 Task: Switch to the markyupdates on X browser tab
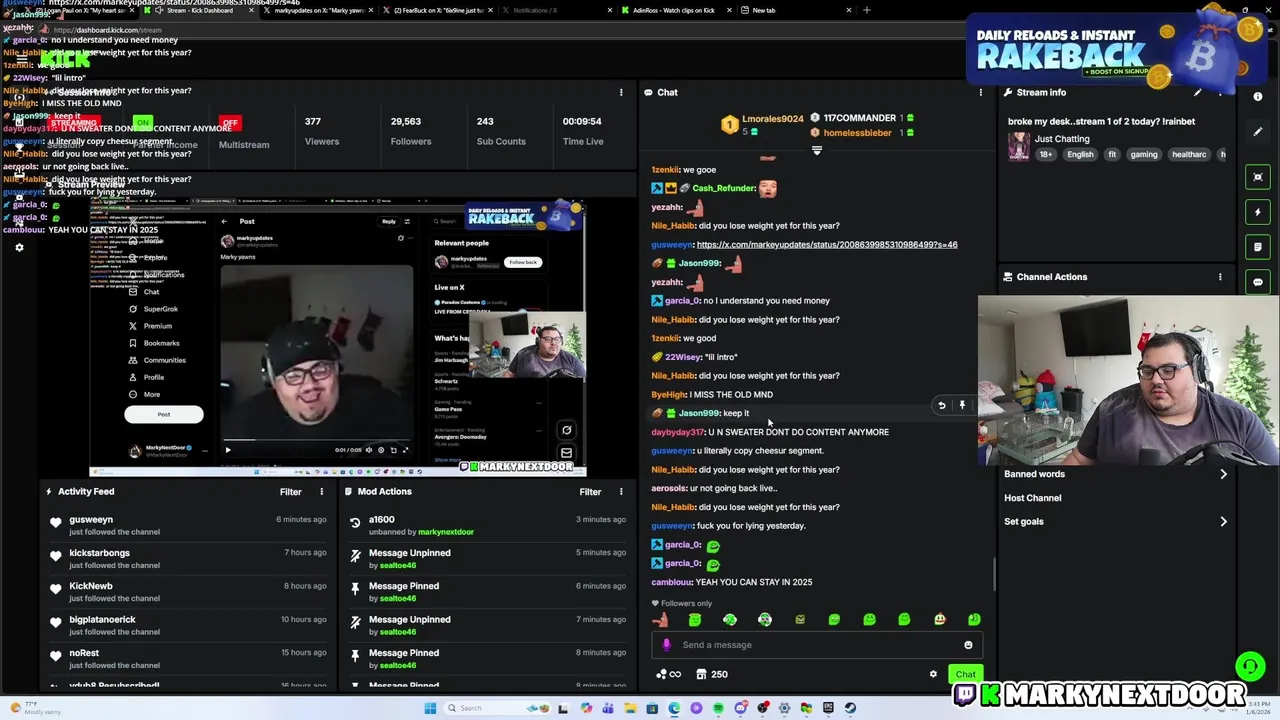(x=319, y=10)
